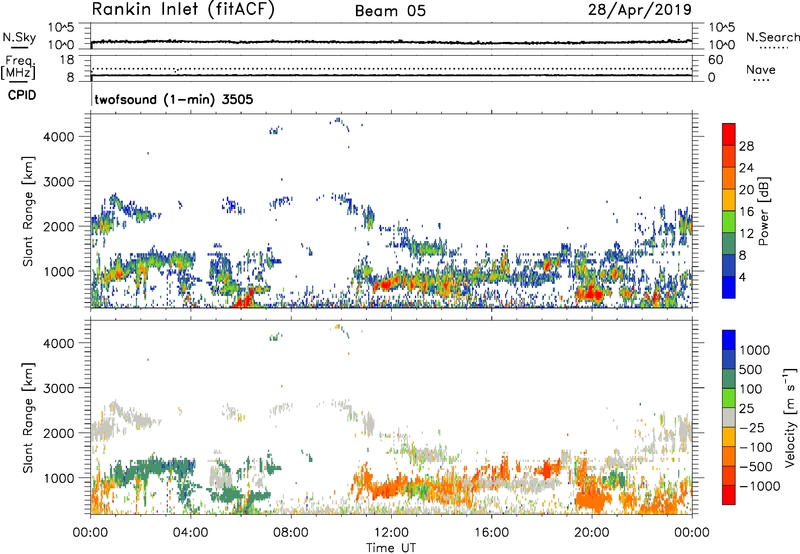The width and height of the screenshot is (800, 554).
Task: Click the '16:00' time axis tick label
Action: click(491, 533)
